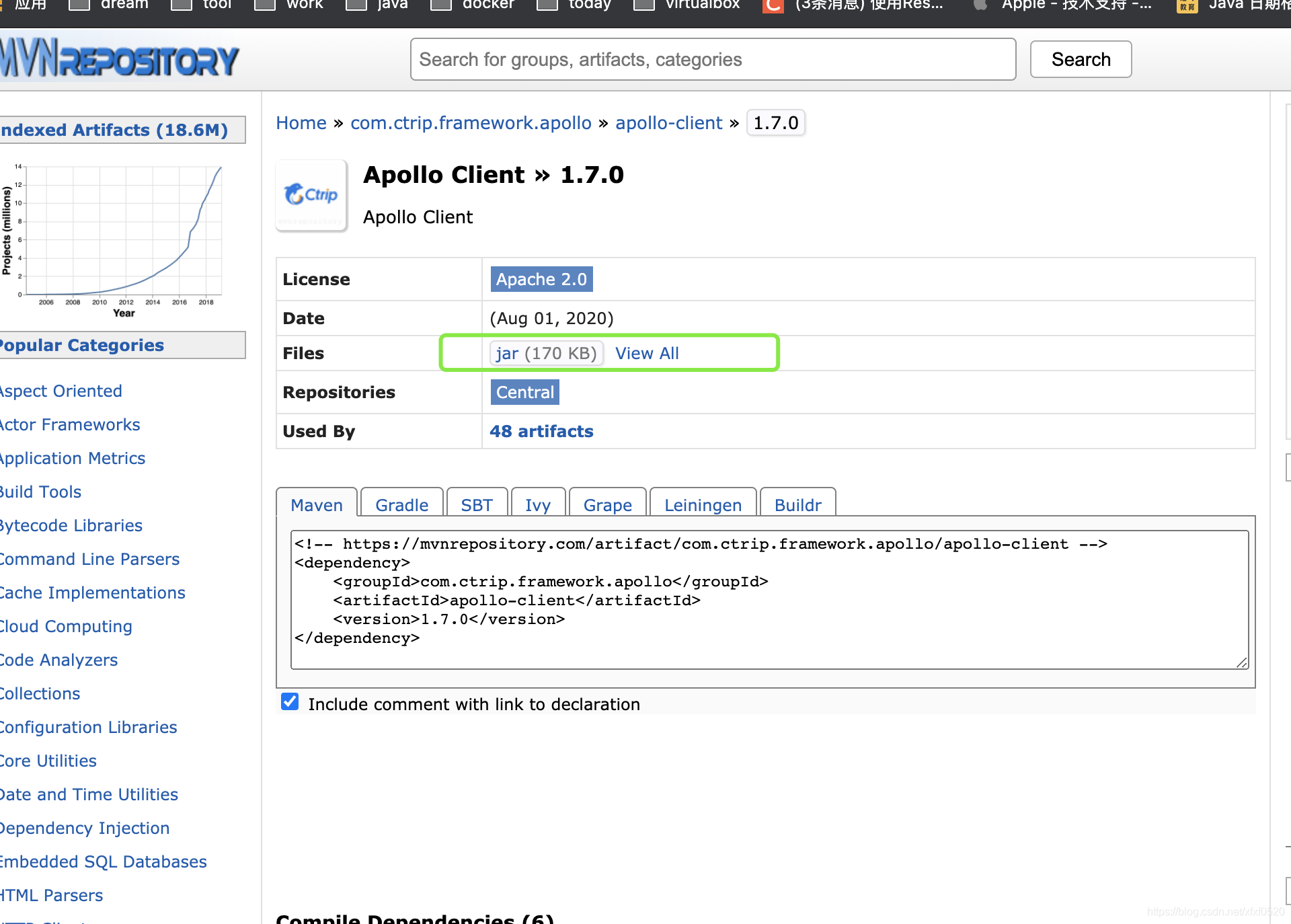
Task: Open apollo-client breadcrumb link
Action: (x=668, y=123)
